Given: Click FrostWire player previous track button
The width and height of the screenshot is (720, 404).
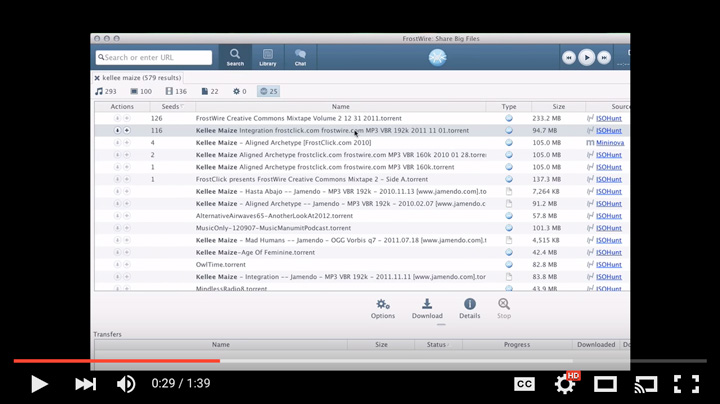Looking at the screenshot, I should [568, 57].
